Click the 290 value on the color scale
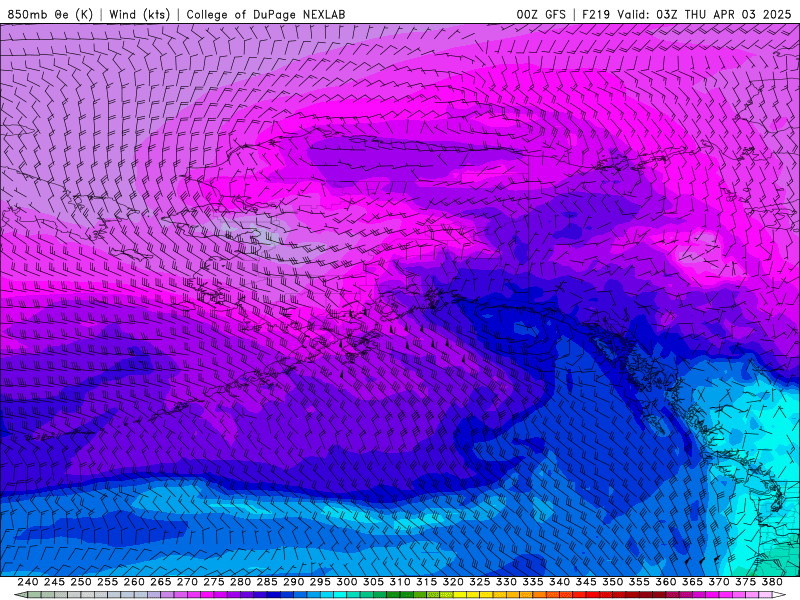The image size is (800, 600). tap(293, 582)
